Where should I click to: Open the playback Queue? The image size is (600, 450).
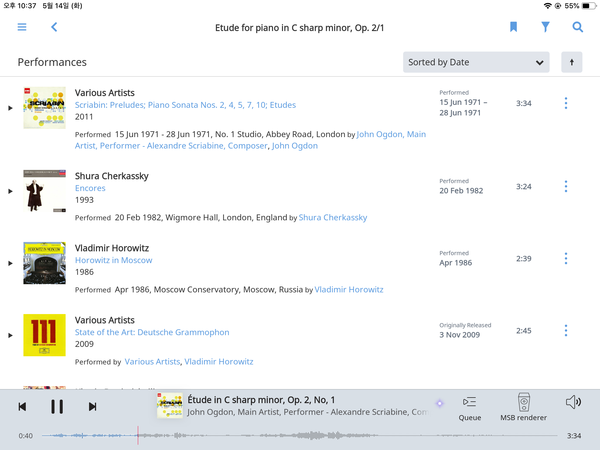click(x=470, y=408)
